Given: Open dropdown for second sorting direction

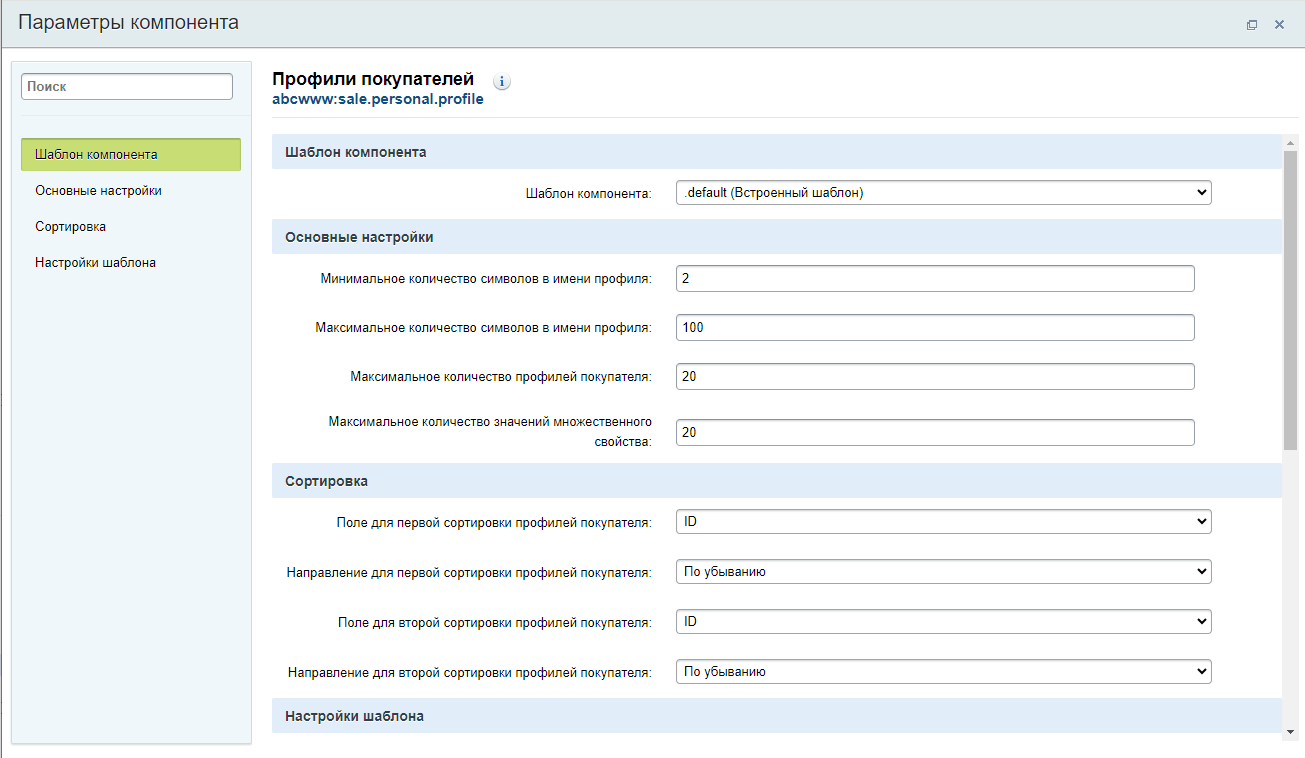Looking at the screenshot, I should pyautogui.click(x=943, y=671).
